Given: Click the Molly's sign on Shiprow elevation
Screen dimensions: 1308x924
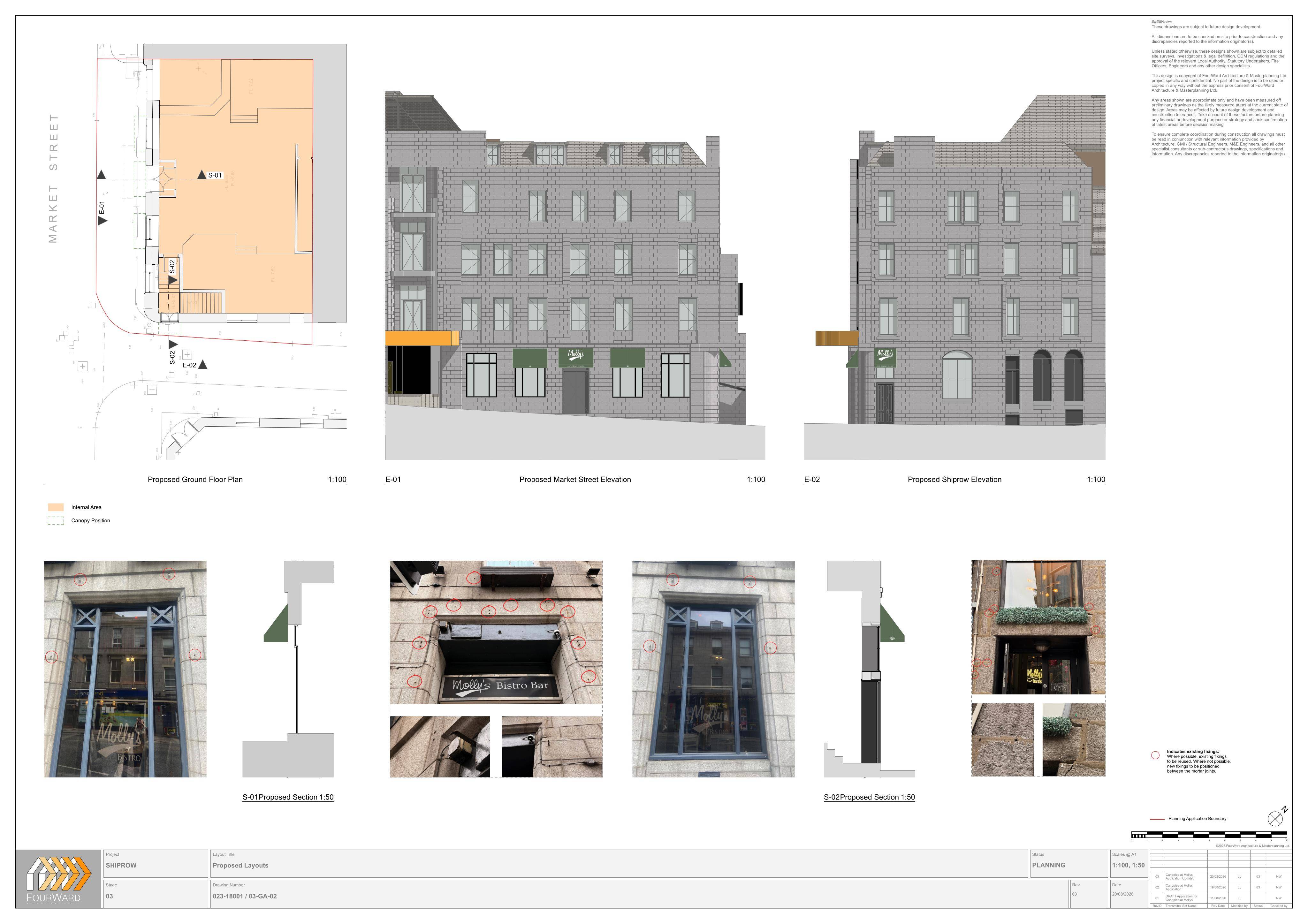Looking at the screenshot, I should click(885, 357).
